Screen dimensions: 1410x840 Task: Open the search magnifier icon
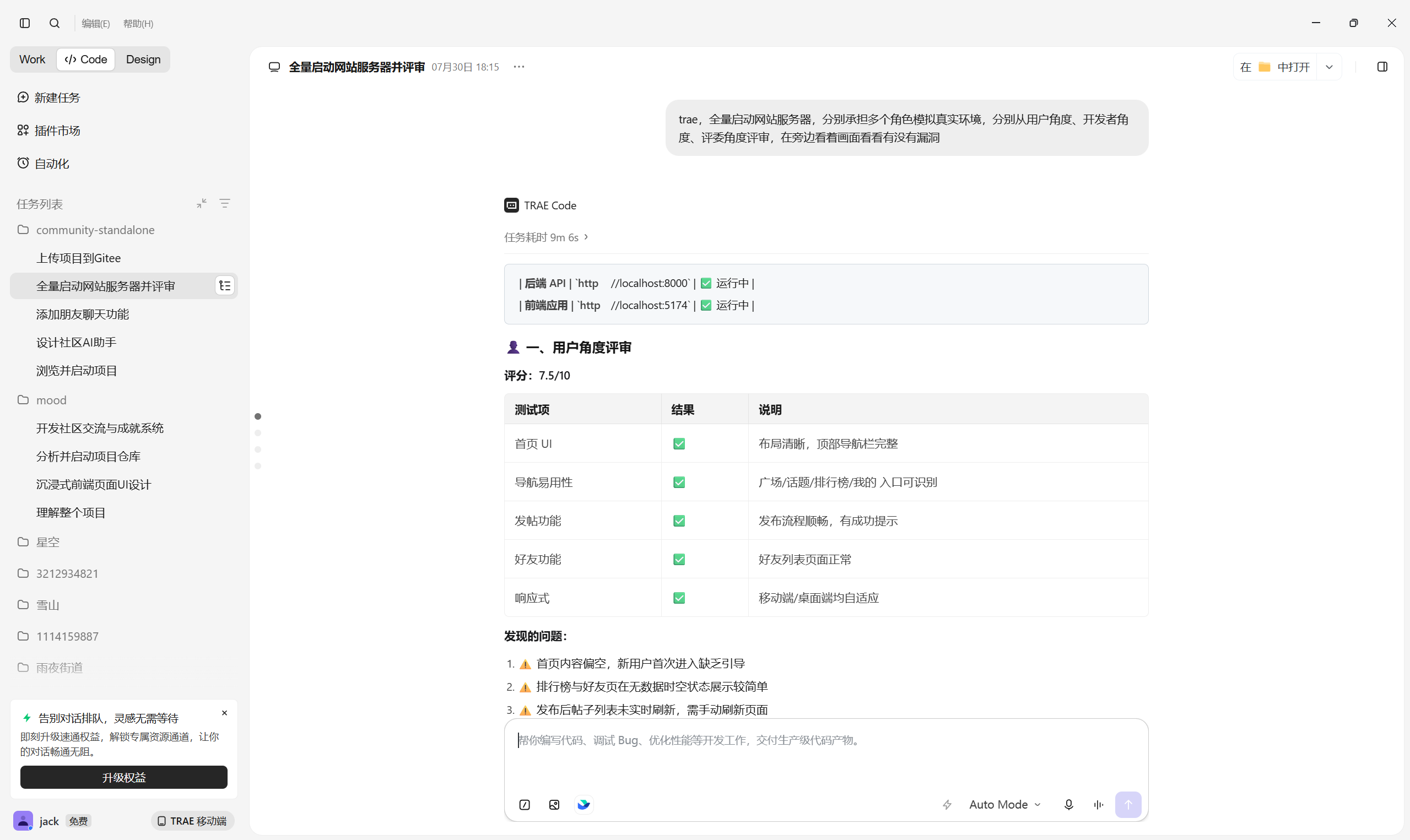click(55, 23)
